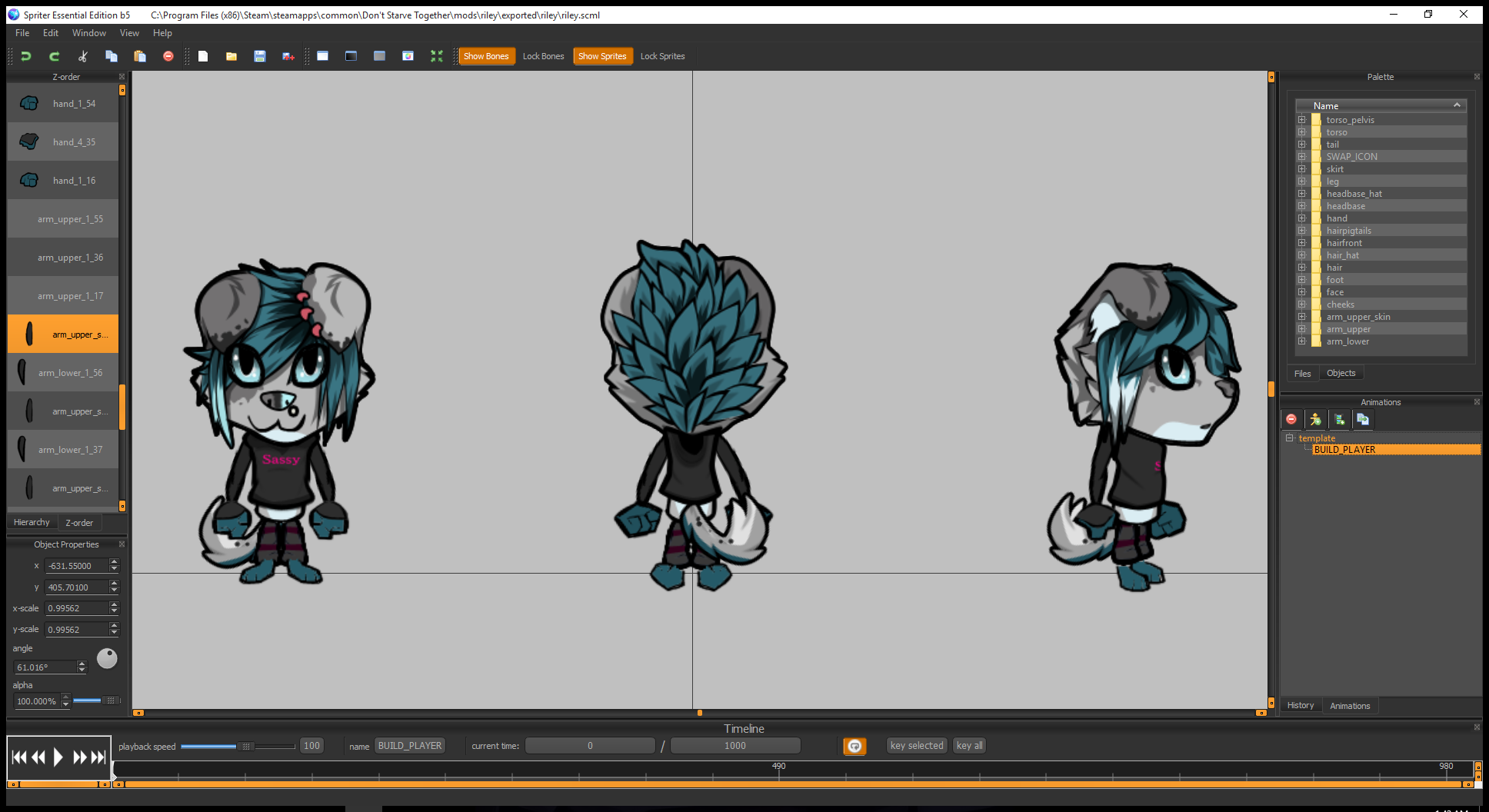Expand the arm_lower folder

point(1302,341)
